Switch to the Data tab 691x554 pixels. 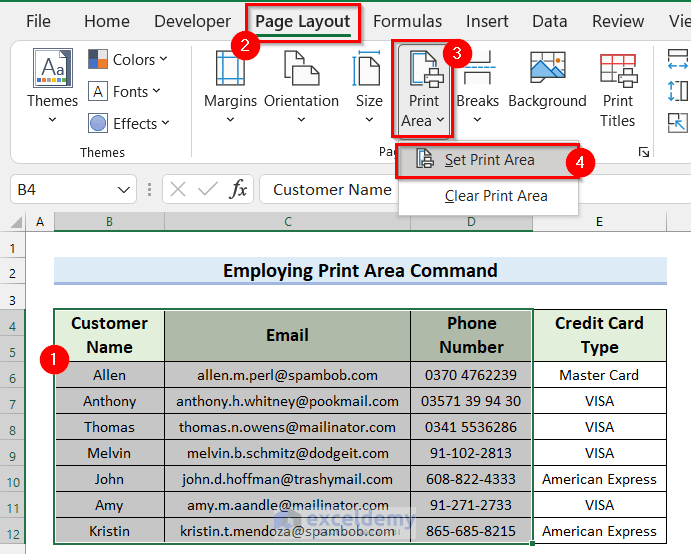[550, 21]
